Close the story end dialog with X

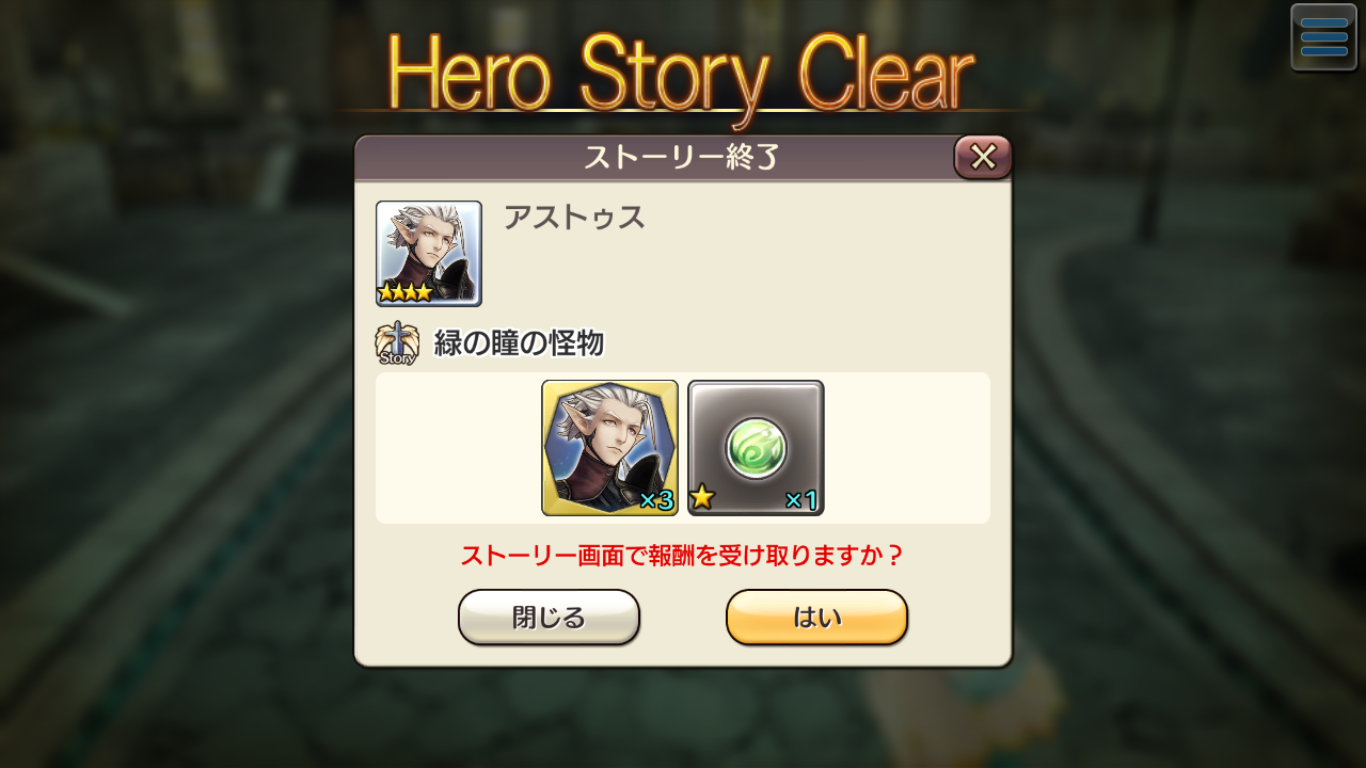pyautogui.click(x=983, y=157)
